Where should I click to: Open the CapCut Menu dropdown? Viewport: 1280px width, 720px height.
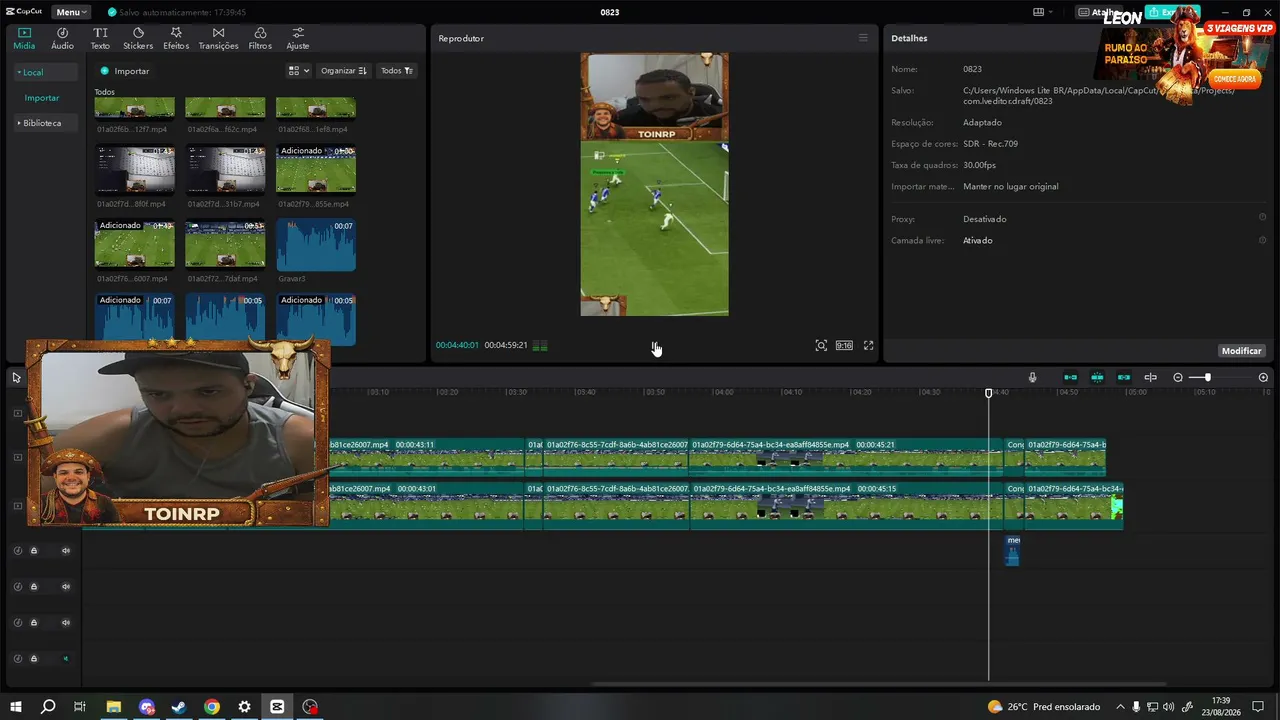click(71, 12)
